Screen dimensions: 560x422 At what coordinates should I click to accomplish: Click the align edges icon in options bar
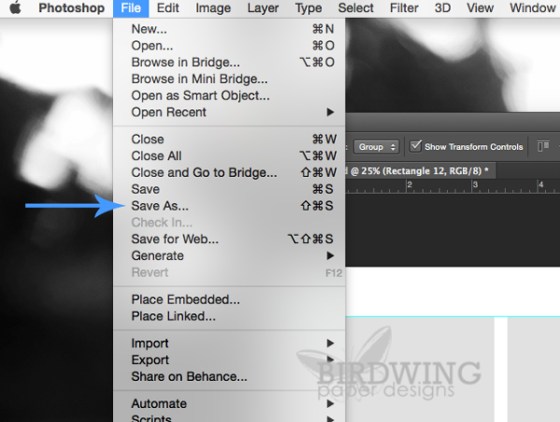(x=543, y=146)
